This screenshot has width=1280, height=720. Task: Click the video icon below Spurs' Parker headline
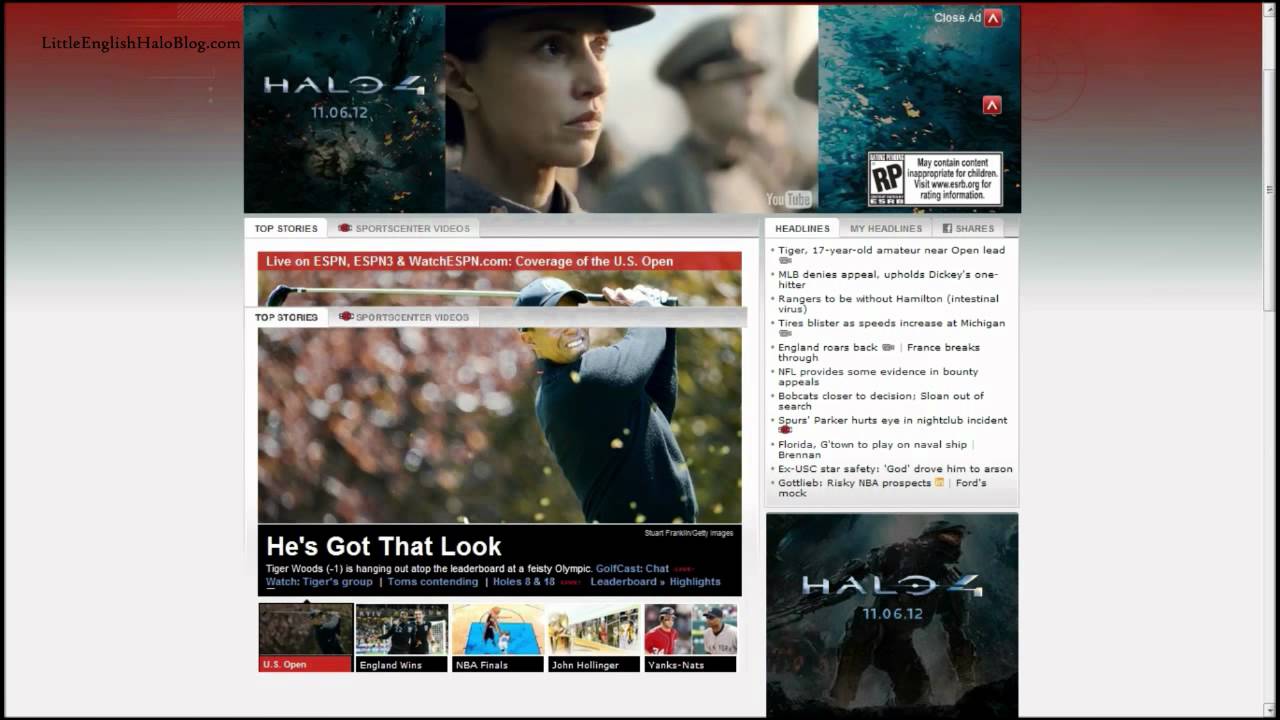785,430
